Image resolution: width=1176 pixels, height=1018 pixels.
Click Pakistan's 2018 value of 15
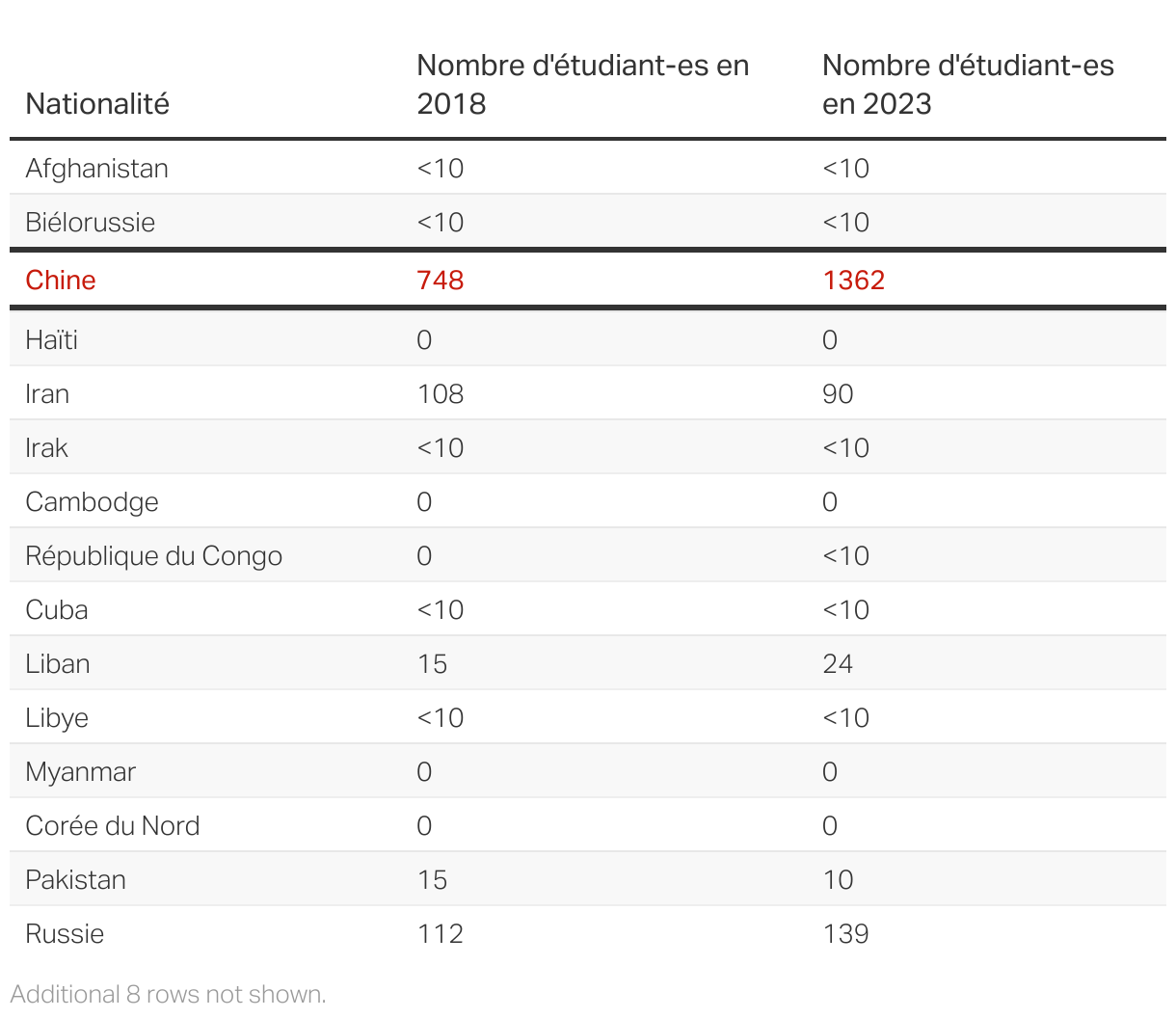(432, 879)
